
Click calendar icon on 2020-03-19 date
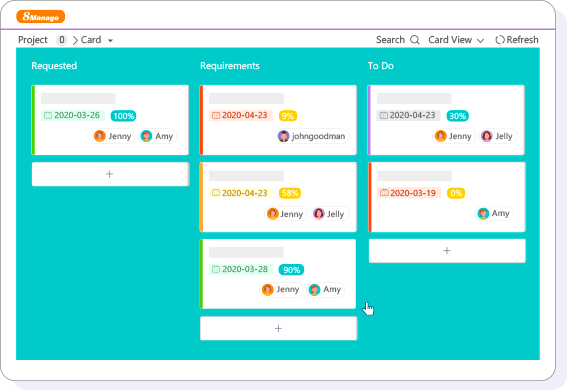(384, 193)
